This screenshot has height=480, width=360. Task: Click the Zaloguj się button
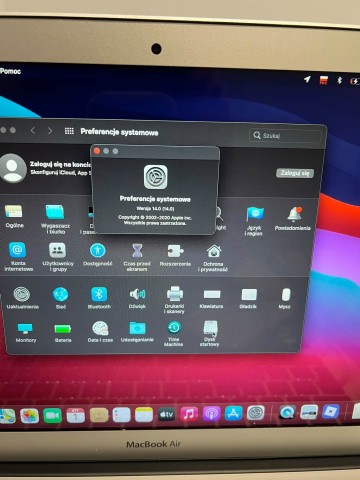[x=295, y=173]
